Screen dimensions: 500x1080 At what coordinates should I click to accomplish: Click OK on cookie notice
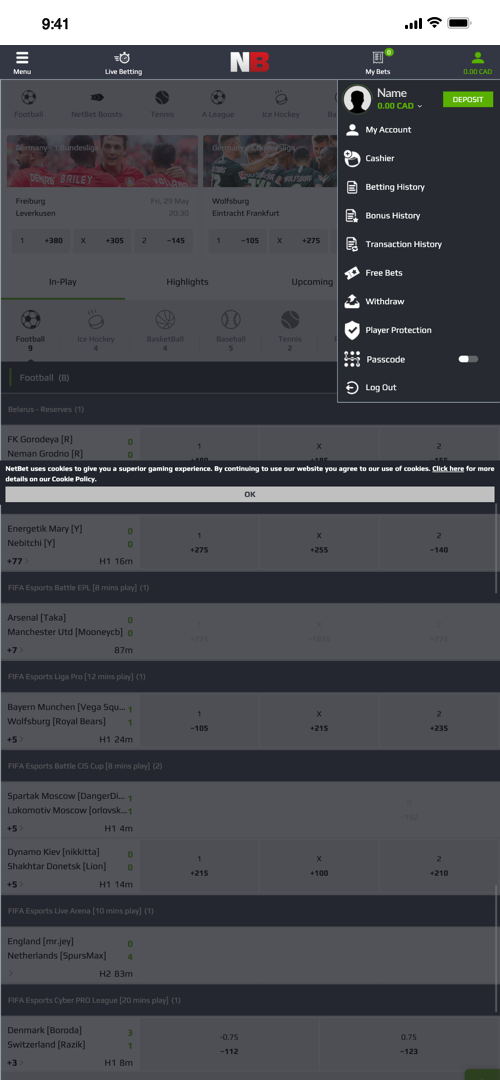(x=250, y=495)
